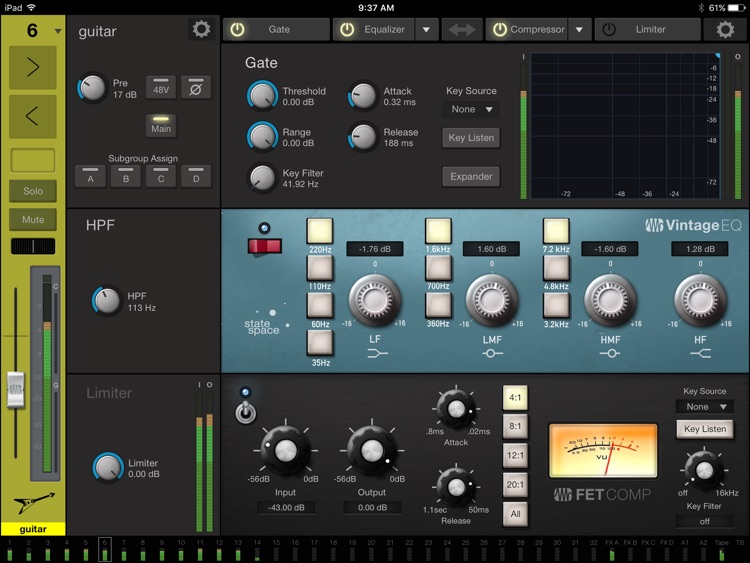Toggle Gate power icon
The image size is (750, 563).
pyautogui.click(x=237, y=30)
